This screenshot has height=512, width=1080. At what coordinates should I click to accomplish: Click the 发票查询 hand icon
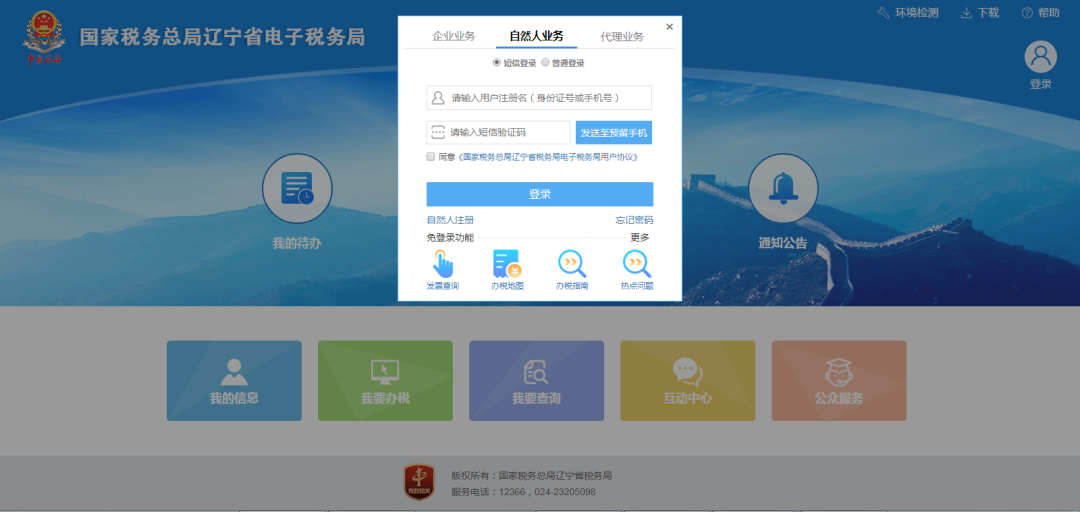click(x=443, y=263)
